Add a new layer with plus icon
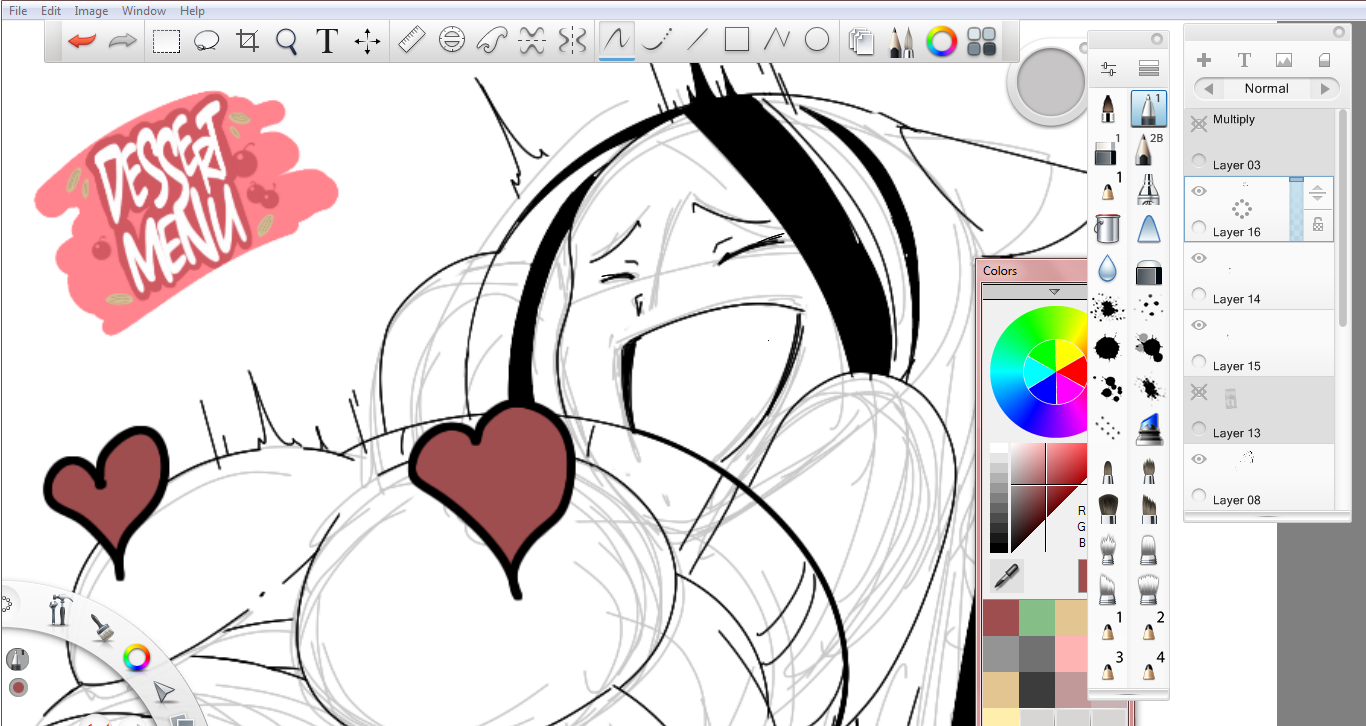Viewport: 1366px width, 726px height. pos(1204,60)
